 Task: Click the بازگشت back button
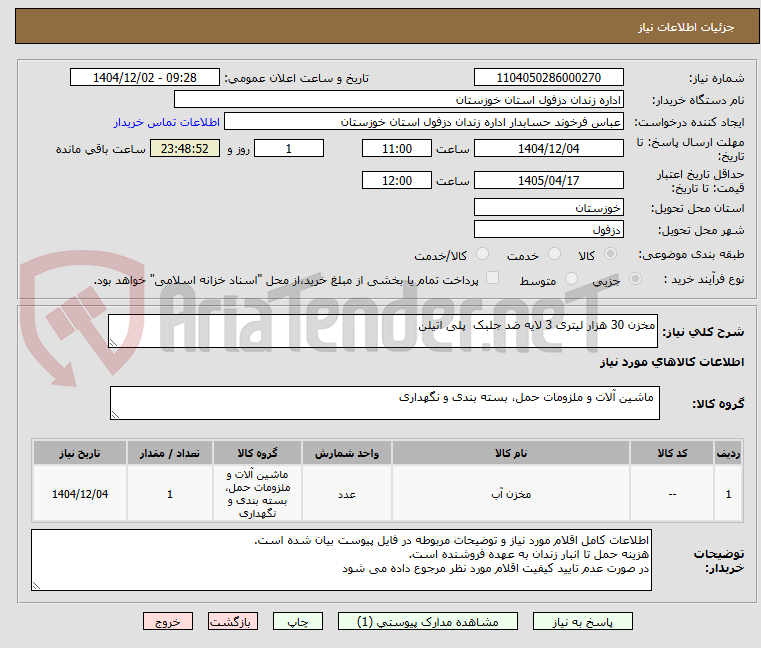click(x=232, y=621)
